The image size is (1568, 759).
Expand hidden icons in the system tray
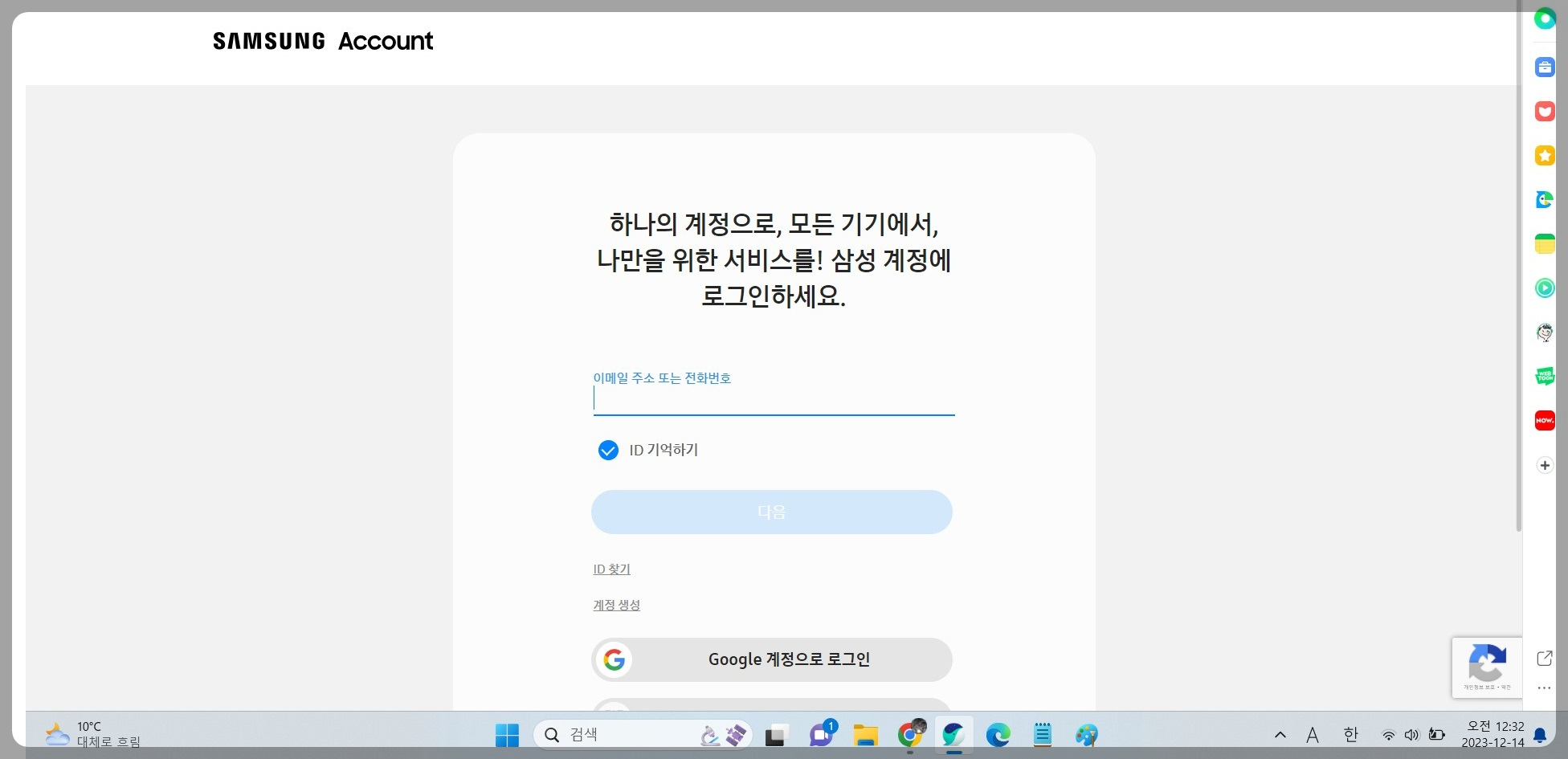tap(1281, 734)
